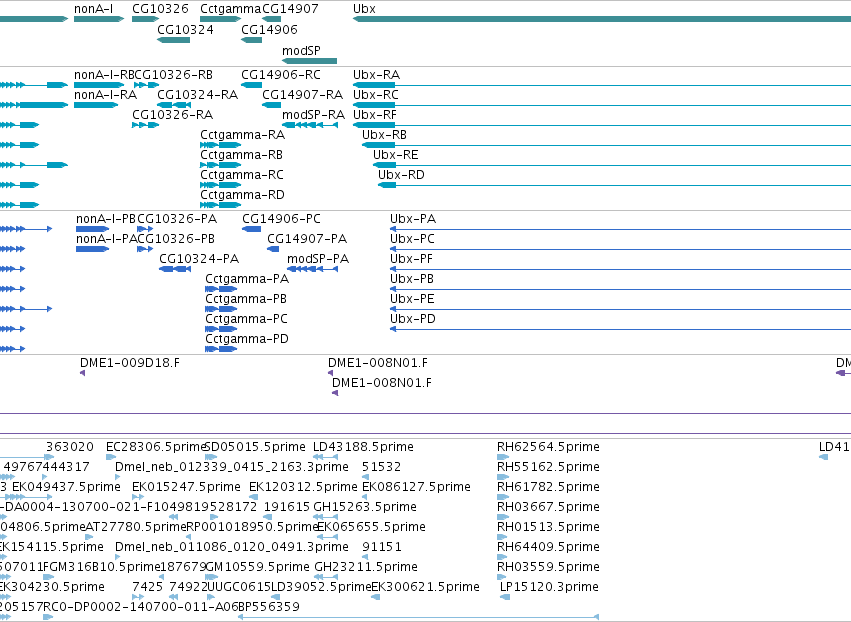Open the CG14906-PC protein feature

pos(251,229)
